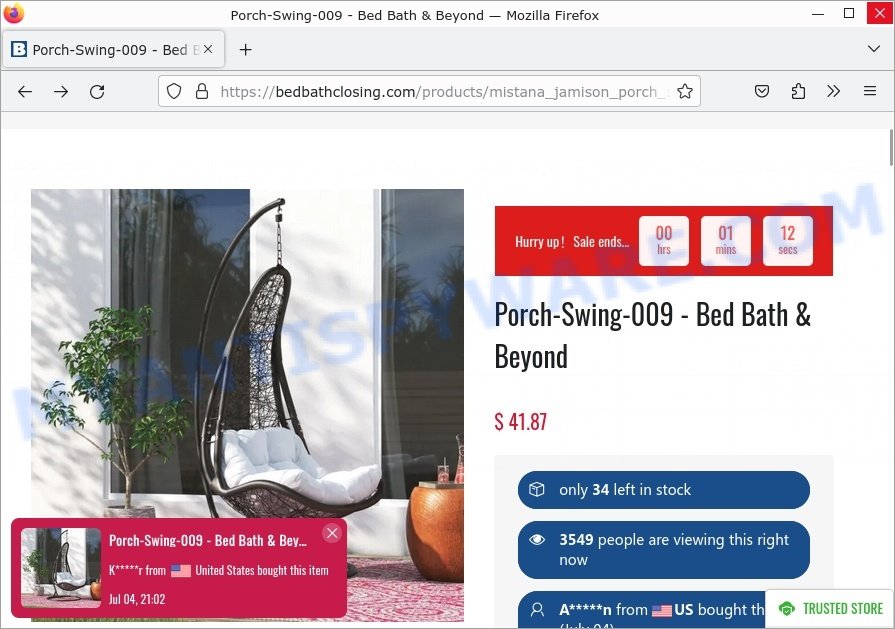This screenshot has height=629, width=895.
Task: Click the bedbathclosing.com URL address field
Action: [x=441, y=91]
